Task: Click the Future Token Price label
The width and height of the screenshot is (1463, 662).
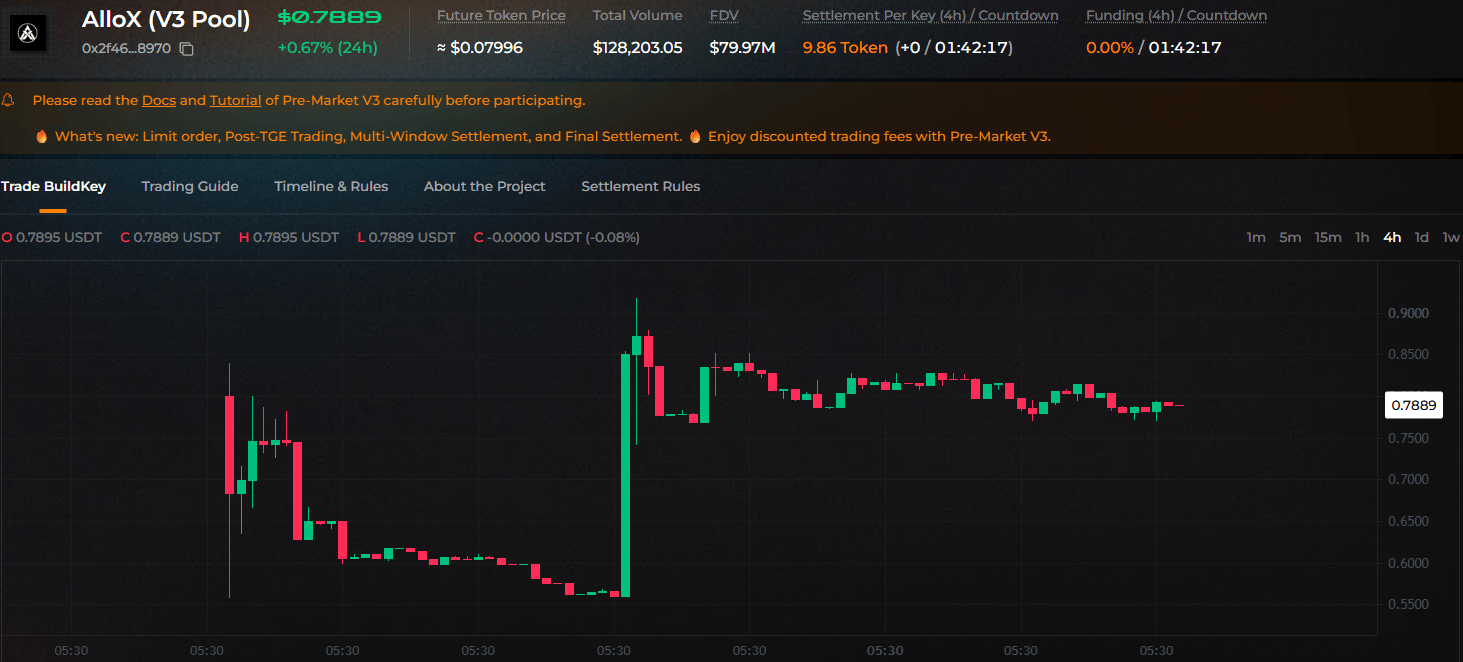Action: pyautogui.click(x=501, y=16)
